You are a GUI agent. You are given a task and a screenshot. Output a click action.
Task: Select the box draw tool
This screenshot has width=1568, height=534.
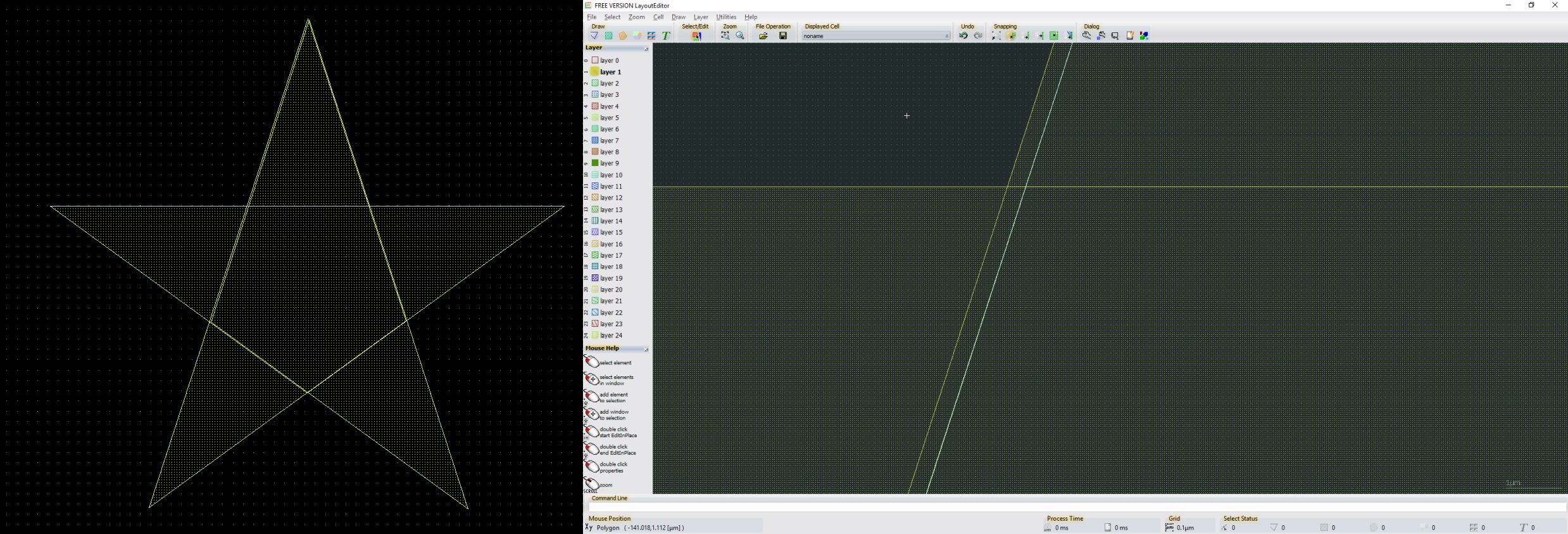(608, 36)
